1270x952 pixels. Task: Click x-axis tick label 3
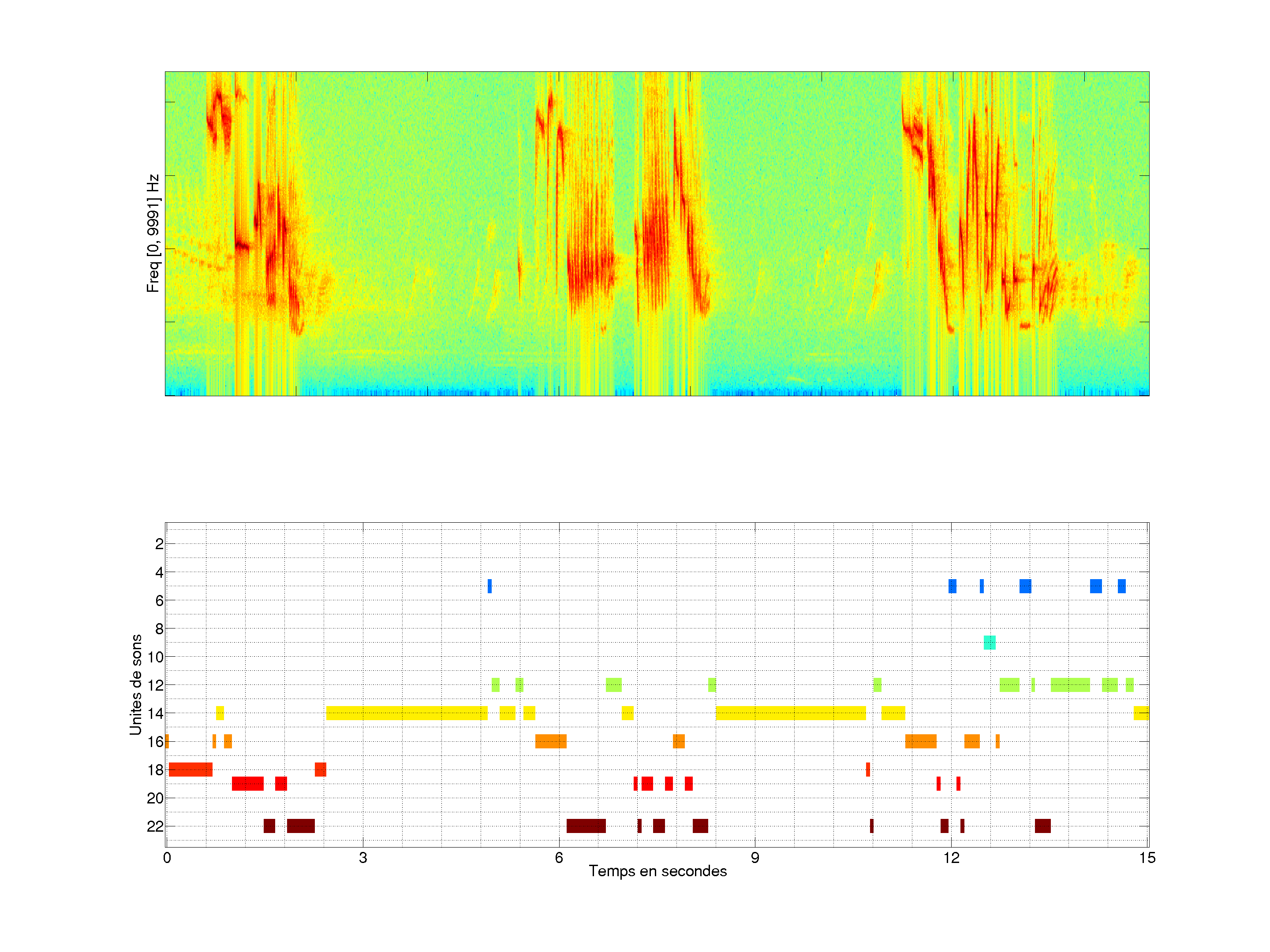[x=363, y=858]
